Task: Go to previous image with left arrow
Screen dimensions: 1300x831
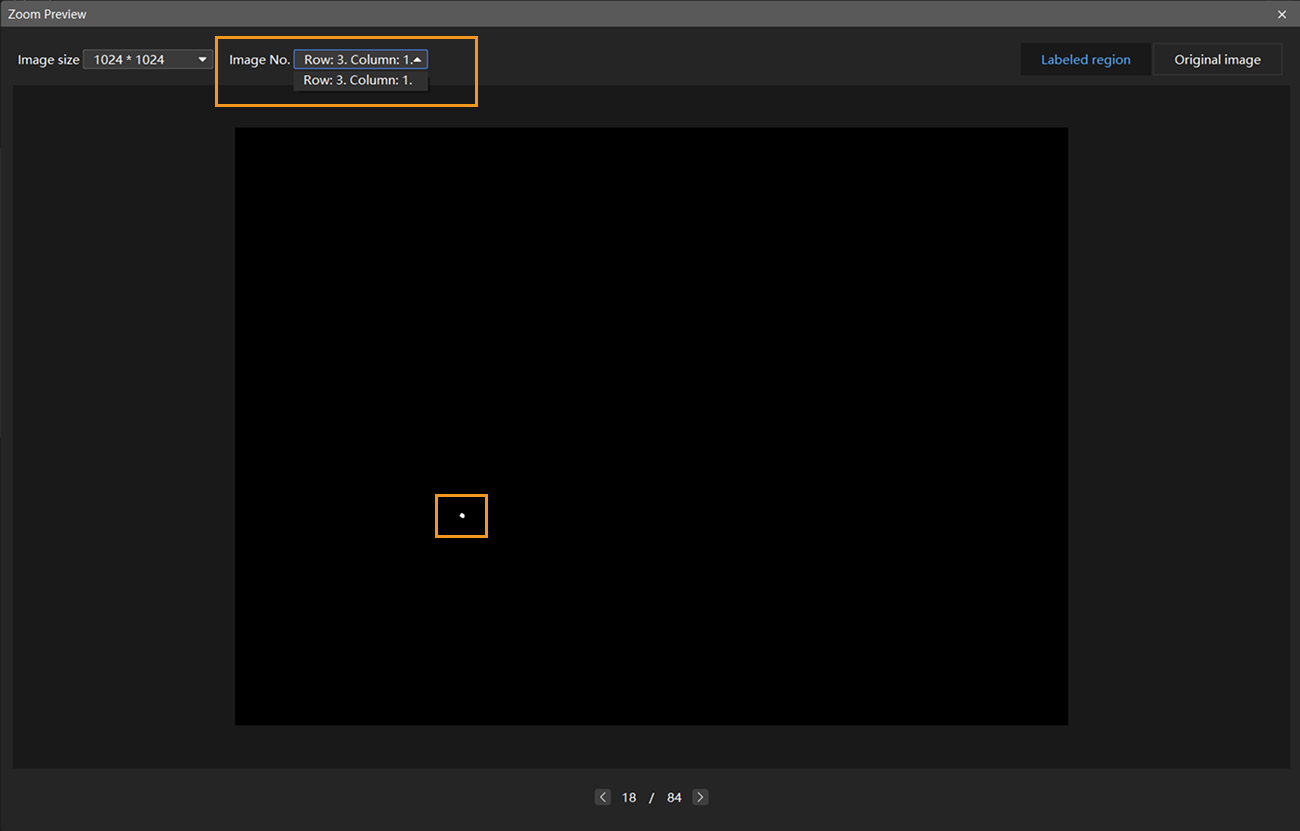Action: tap(603, 797)
